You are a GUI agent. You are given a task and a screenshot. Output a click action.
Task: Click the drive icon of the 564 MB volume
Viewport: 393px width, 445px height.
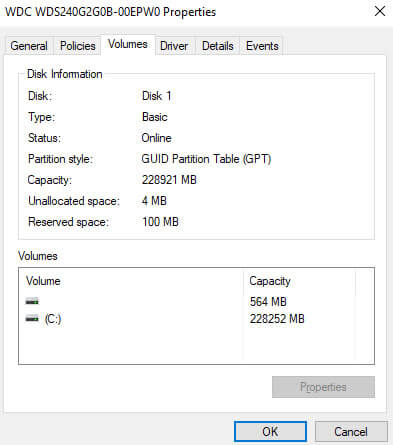(32, 301)
